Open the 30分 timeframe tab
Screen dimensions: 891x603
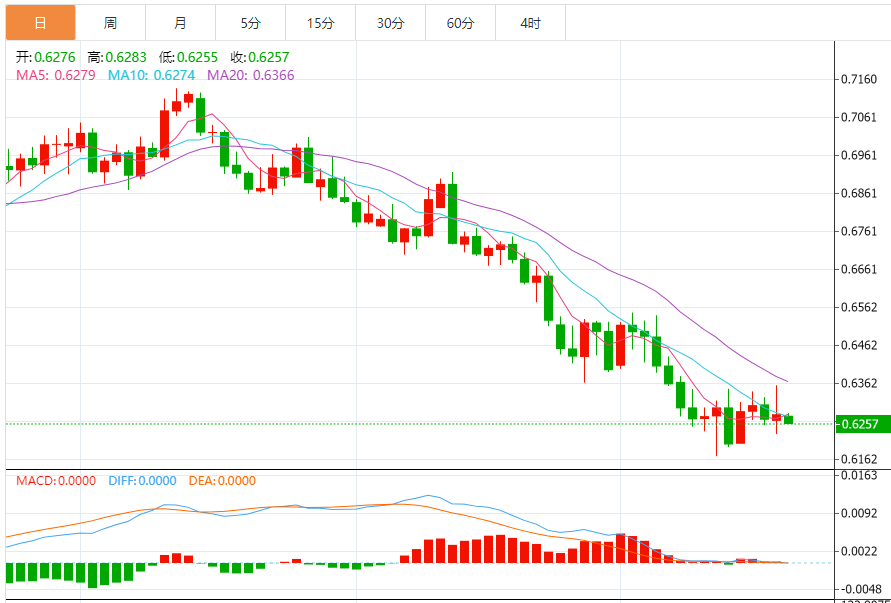click(x=390, y=23)
